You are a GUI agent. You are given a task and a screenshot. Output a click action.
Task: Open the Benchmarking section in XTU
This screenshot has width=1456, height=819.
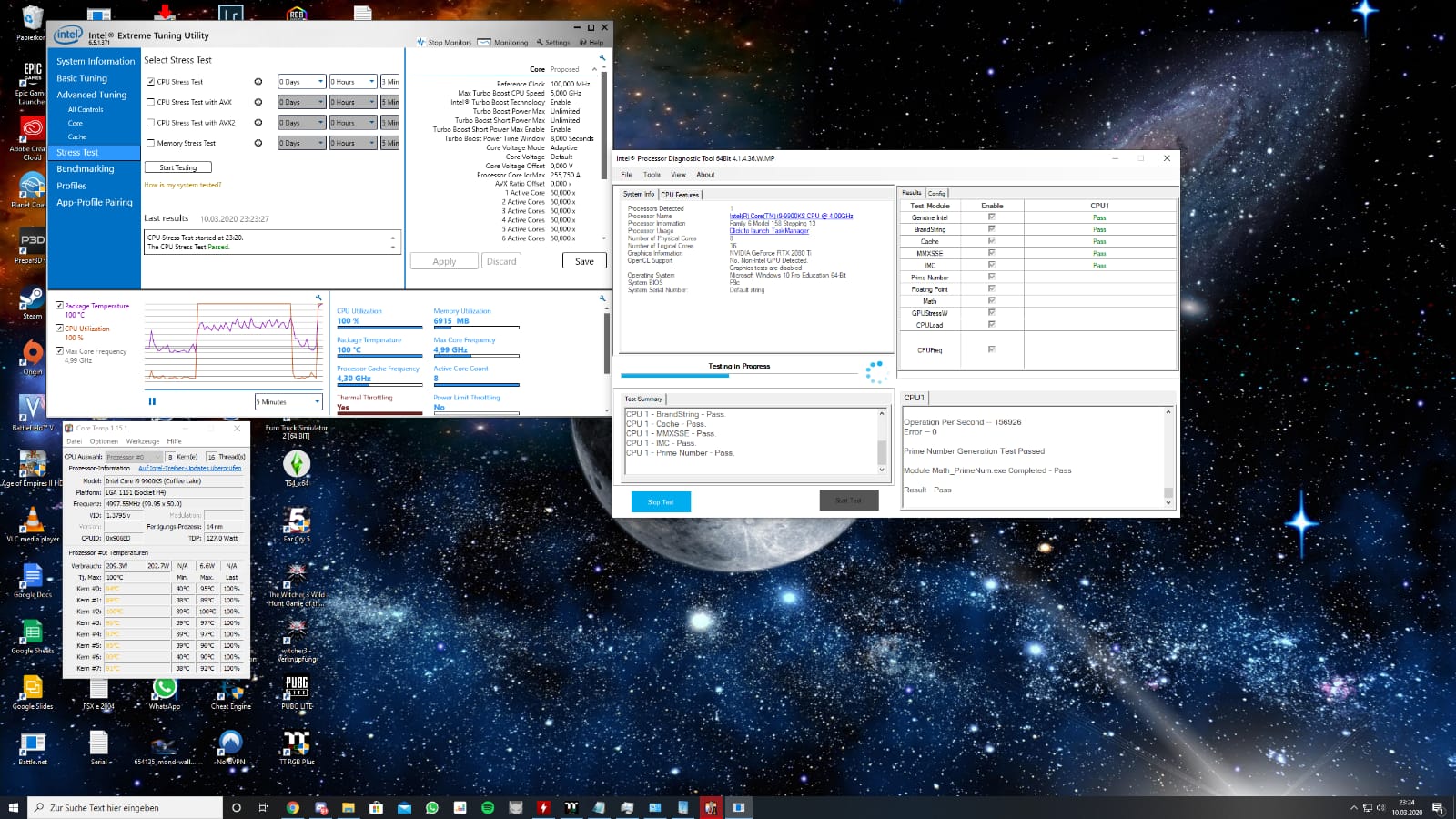pos(86,169)
